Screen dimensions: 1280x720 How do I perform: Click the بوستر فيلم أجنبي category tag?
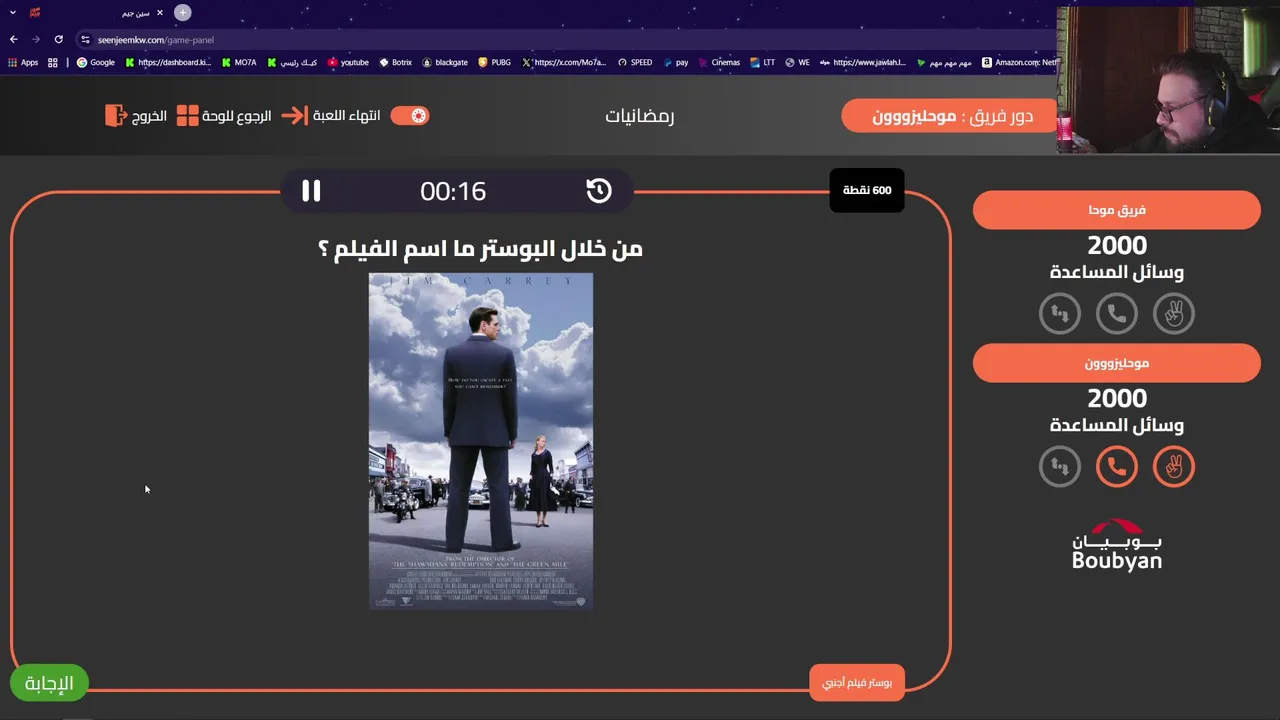(857, 683)
